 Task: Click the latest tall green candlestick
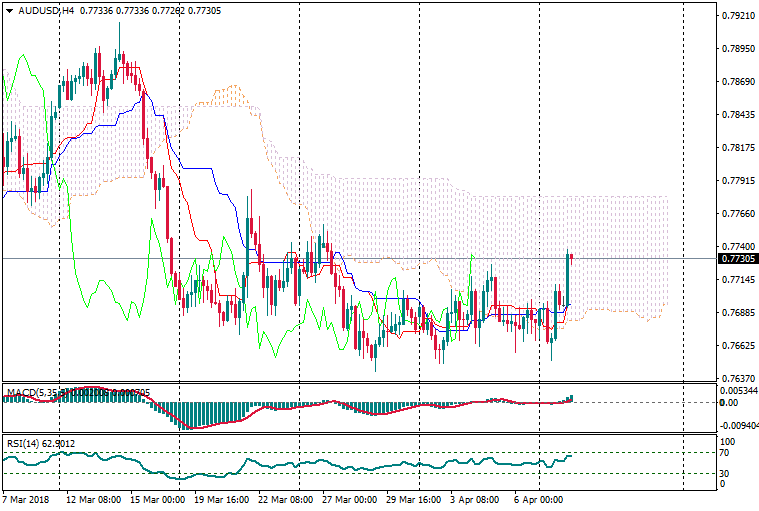568,280
